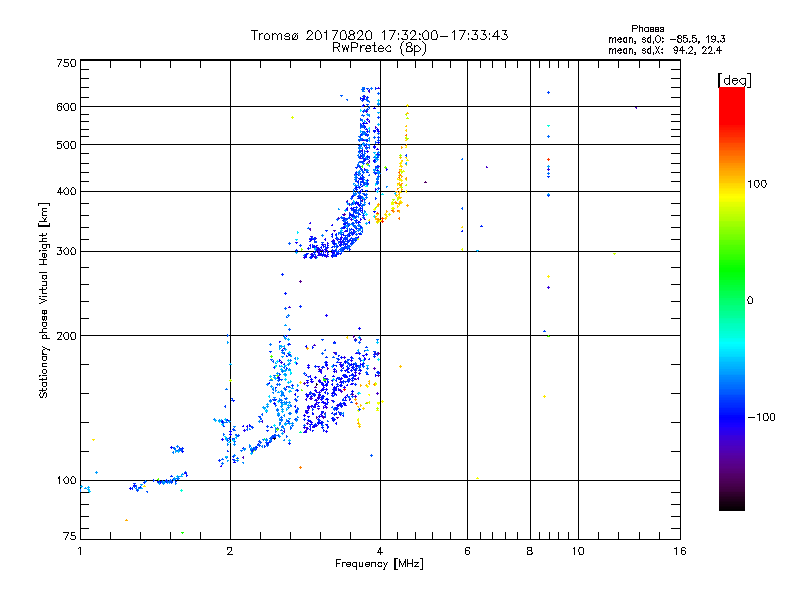Click the y-axis tick label '600'
This screenshot has height=600, width=800.
[66, 107]
